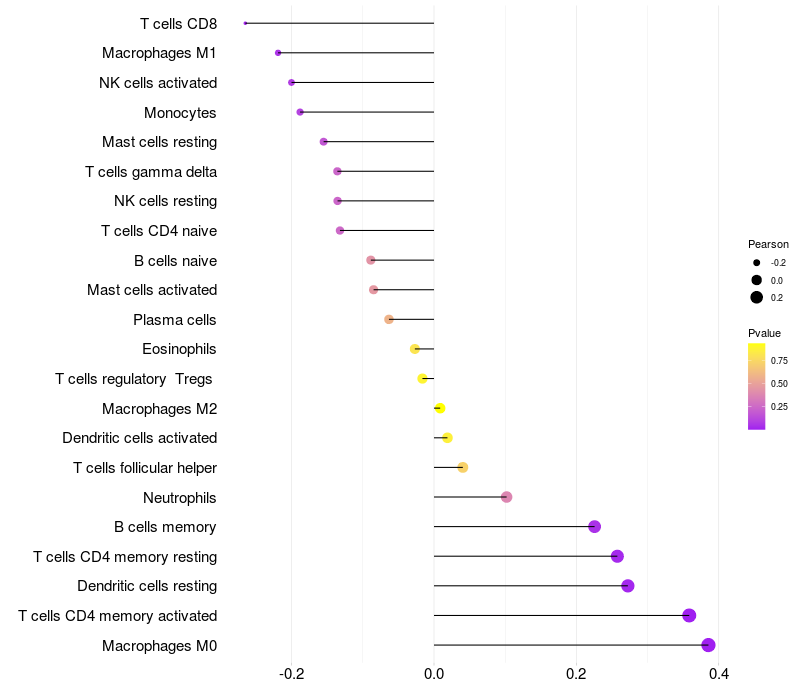Image resolution: width=800 pixels, height=700 pixels.
Task: Click the "Mast cells resting" label
Action: [159, 142]
